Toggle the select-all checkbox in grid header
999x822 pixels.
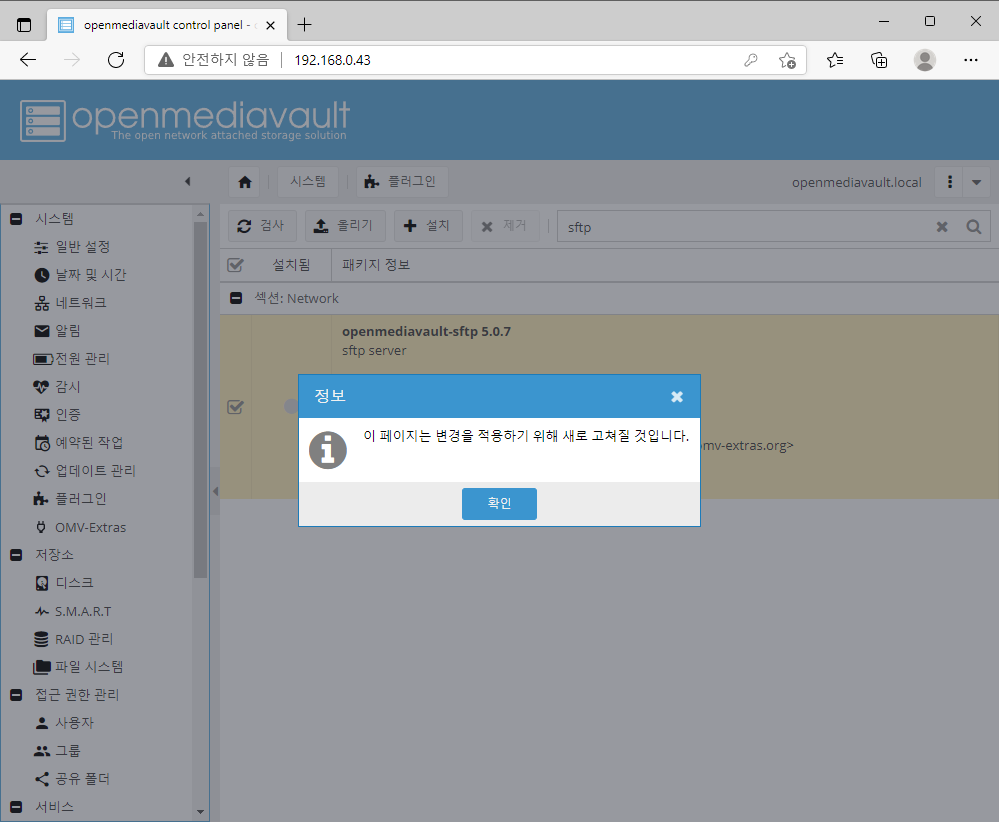(x=235, y=264)
